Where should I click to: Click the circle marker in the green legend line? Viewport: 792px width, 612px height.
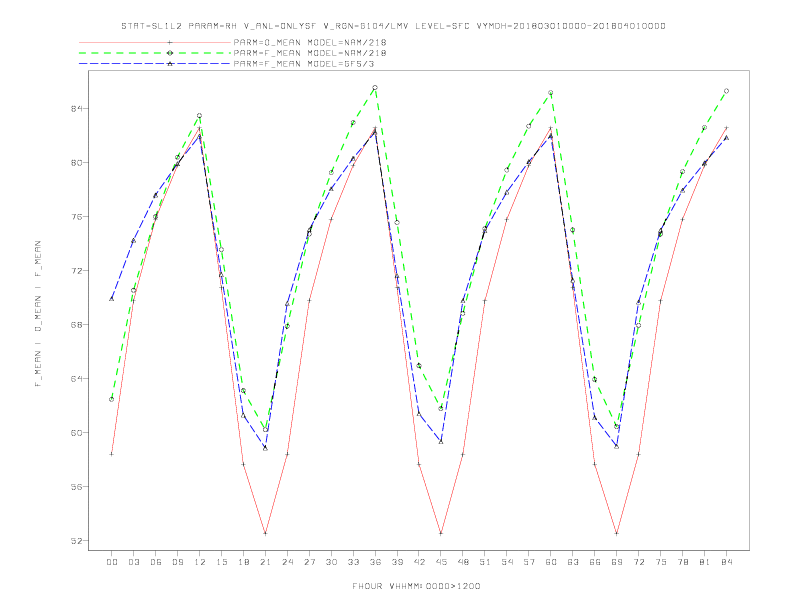coord(170,53)
